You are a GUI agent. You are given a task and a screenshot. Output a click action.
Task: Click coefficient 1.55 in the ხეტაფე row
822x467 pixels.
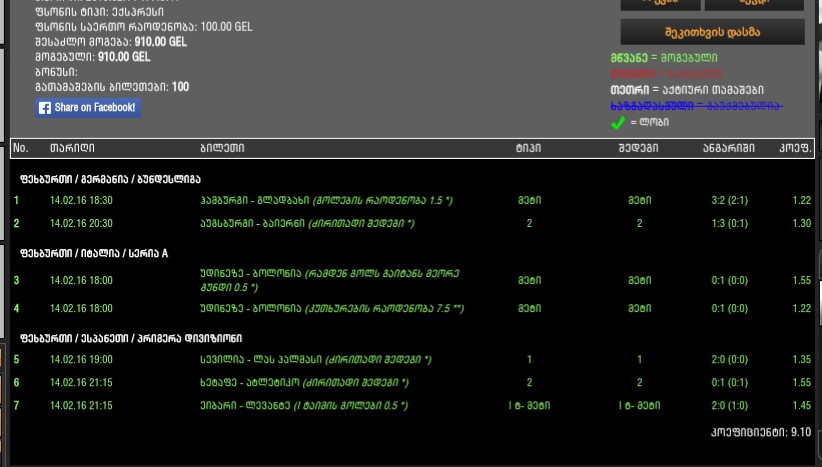tap(802, 383)
